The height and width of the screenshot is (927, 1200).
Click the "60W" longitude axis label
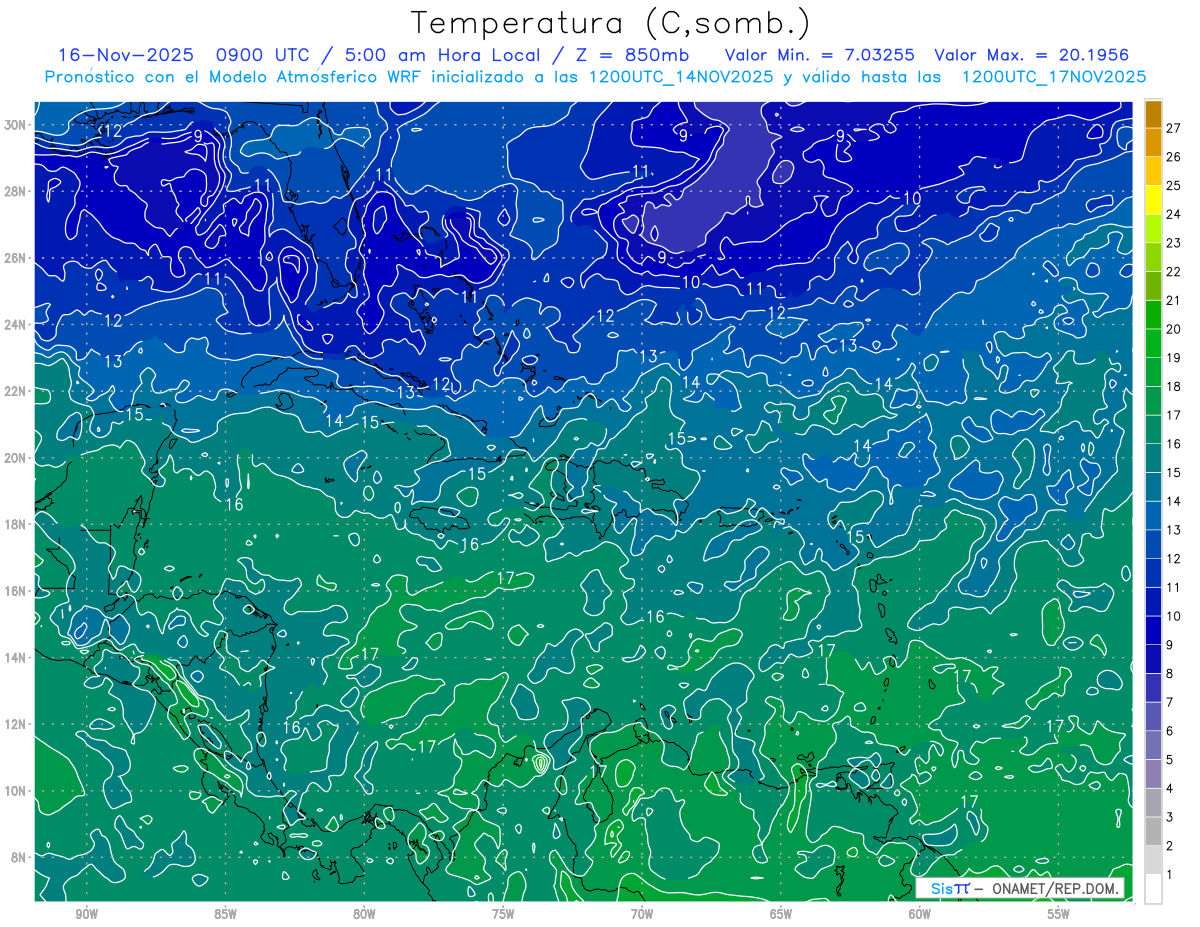click(x=920, y=914)
